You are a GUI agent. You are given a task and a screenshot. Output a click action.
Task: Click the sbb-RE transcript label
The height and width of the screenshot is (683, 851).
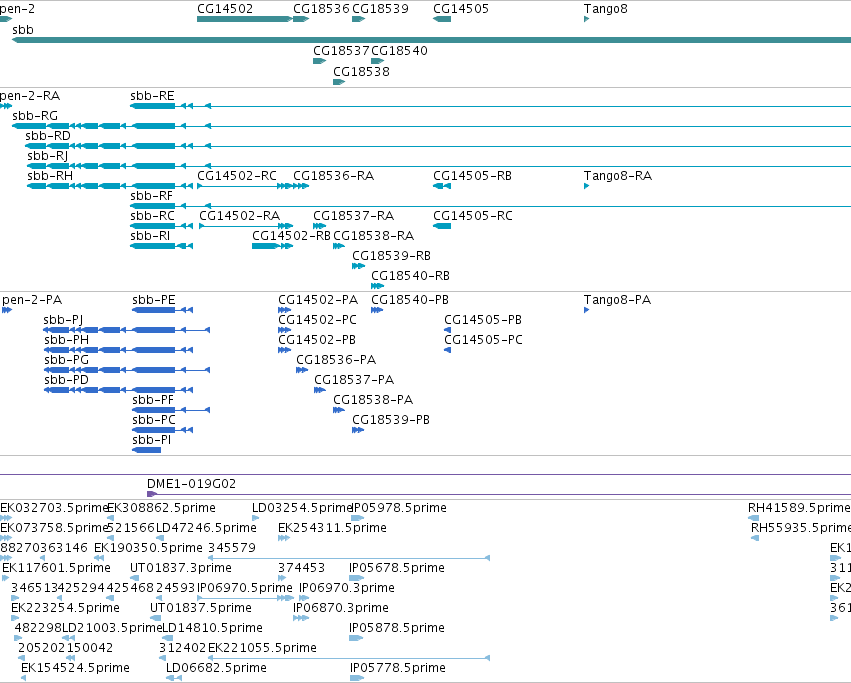coord(152,96)
